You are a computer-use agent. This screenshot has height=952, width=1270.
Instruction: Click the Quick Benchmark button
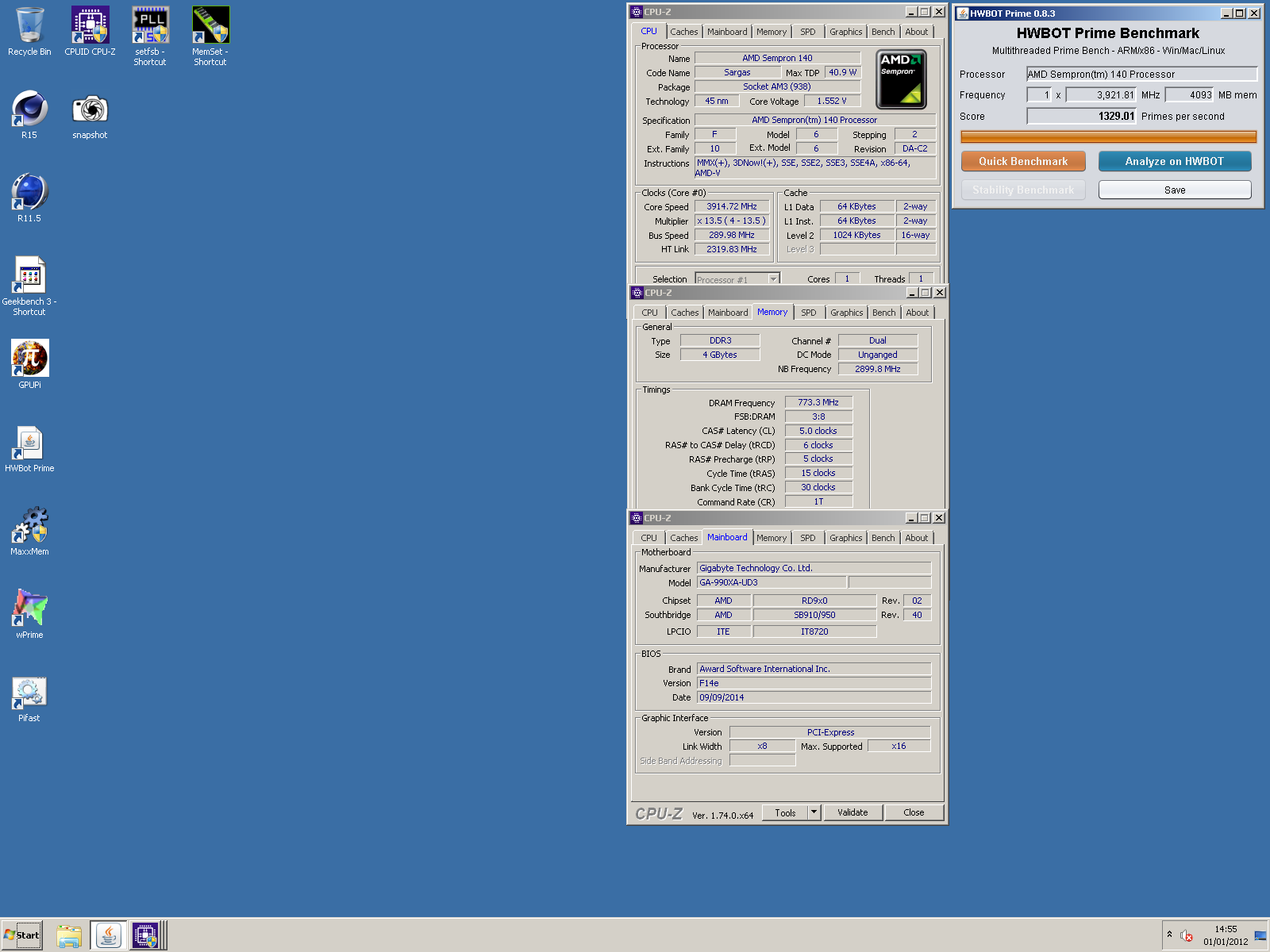tap(1023, 161)
